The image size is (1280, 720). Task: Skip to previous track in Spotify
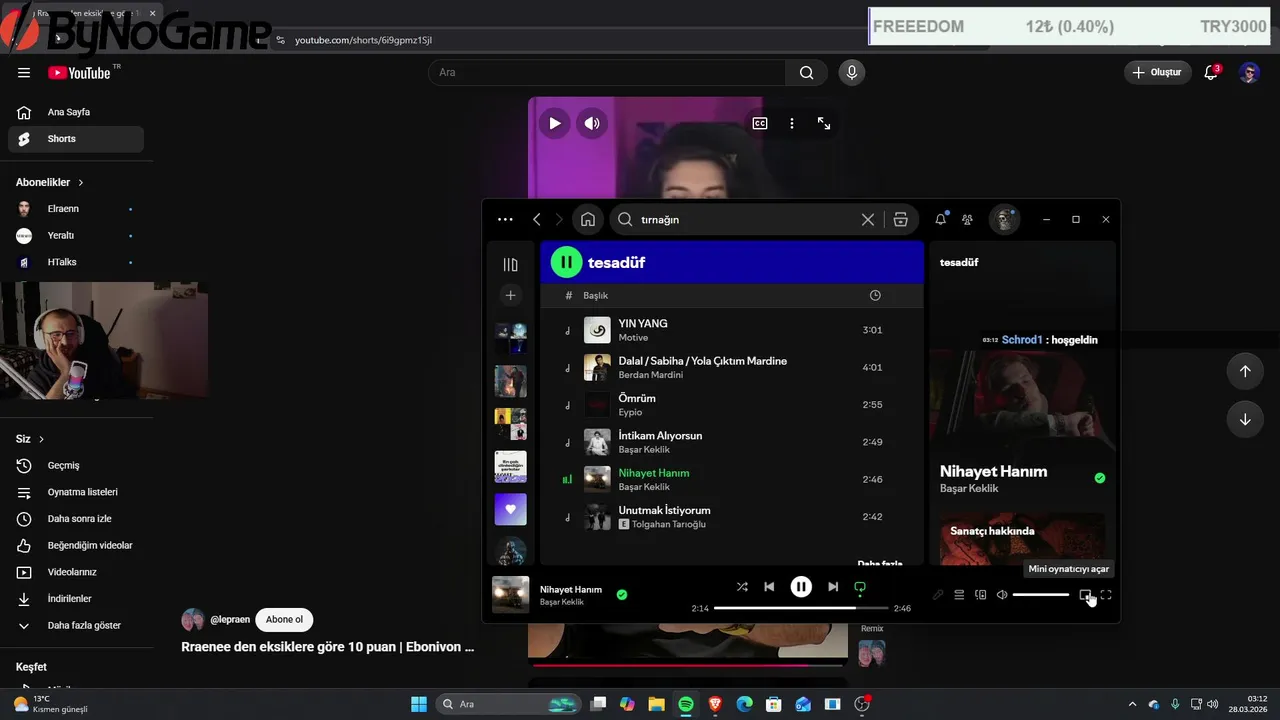(769, 587)
